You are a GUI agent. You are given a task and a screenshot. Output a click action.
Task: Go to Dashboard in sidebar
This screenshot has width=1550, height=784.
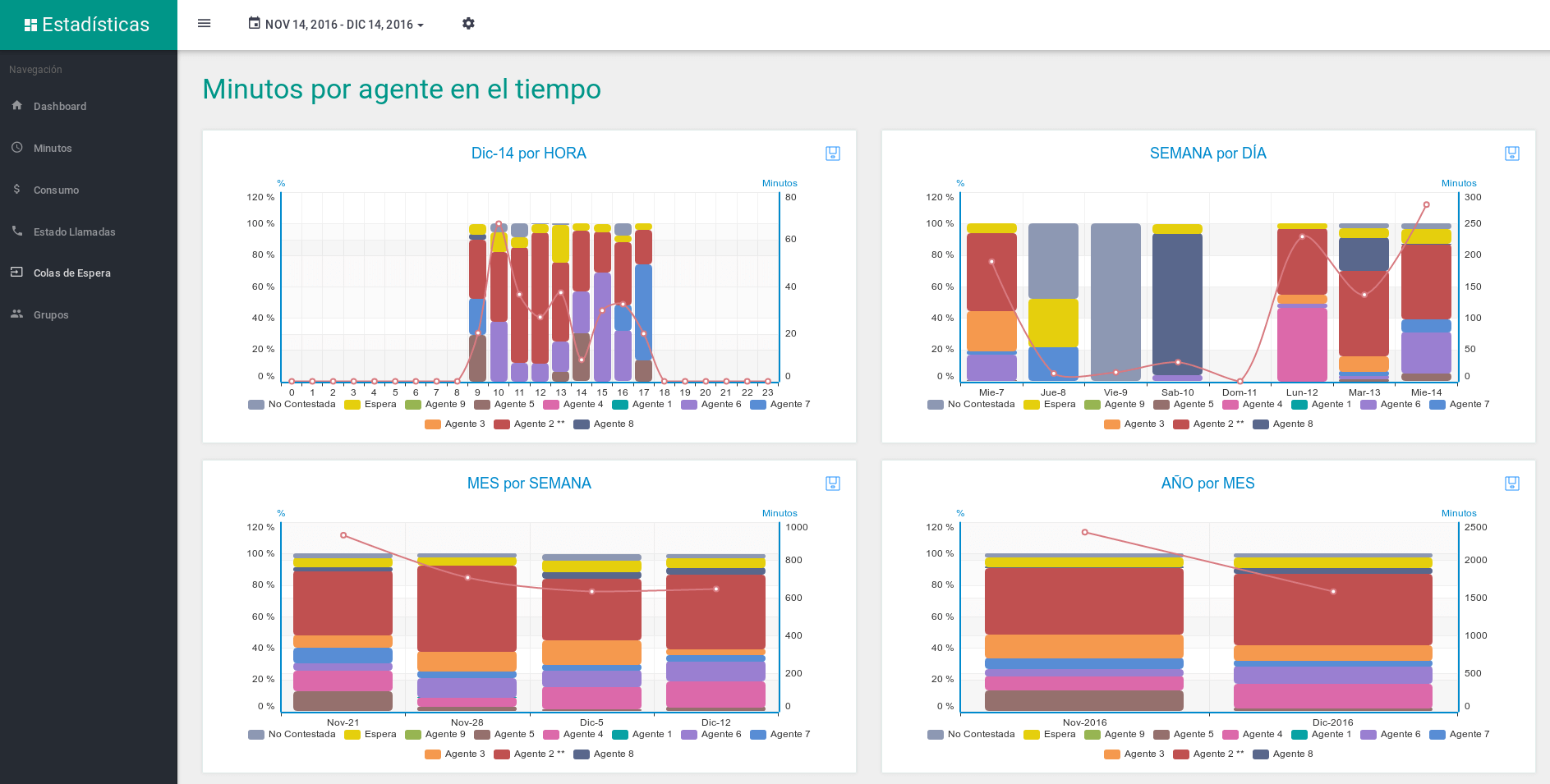click(x=89, y=107)
